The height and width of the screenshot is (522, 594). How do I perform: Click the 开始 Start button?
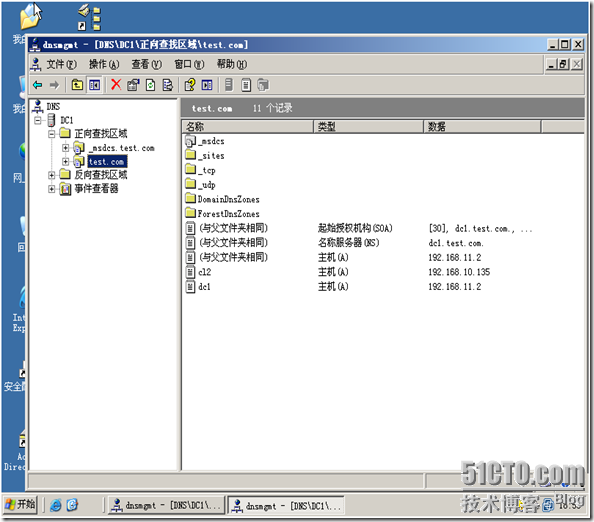(20, 505)
